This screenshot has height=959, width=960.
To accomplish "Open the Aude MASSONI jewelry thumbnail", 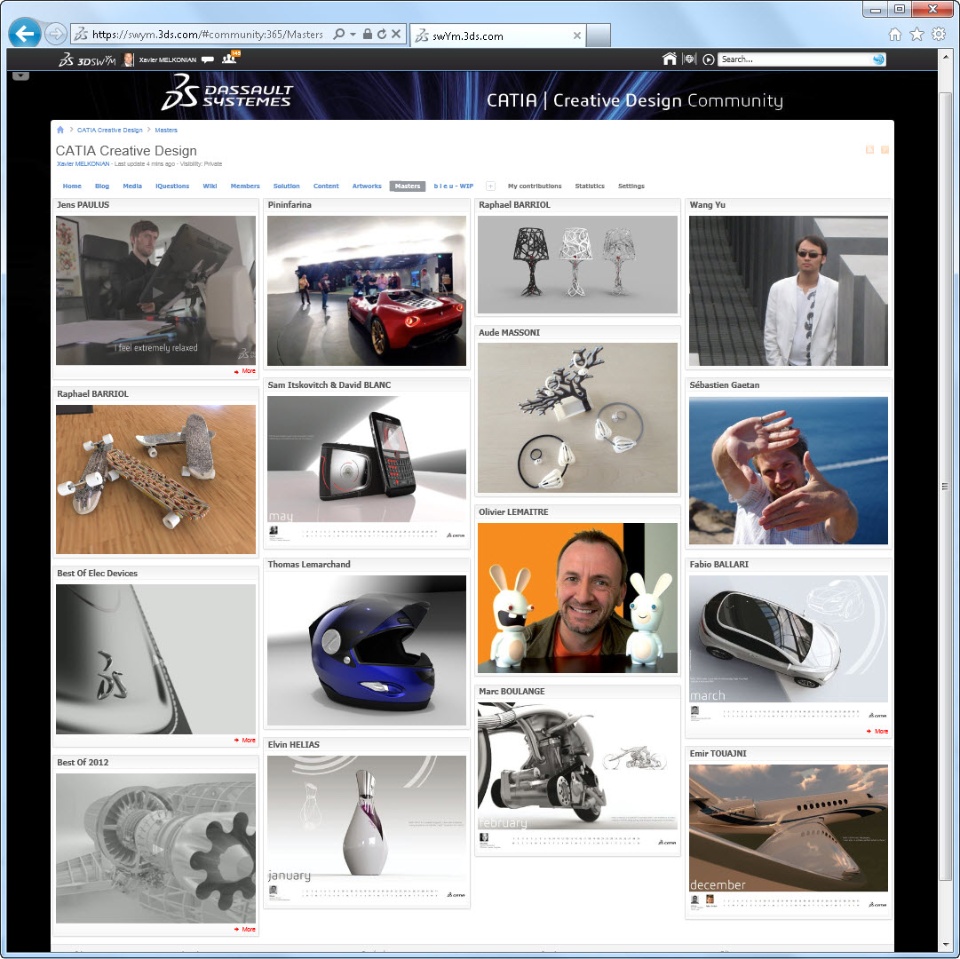I will [x=577, y=418].
